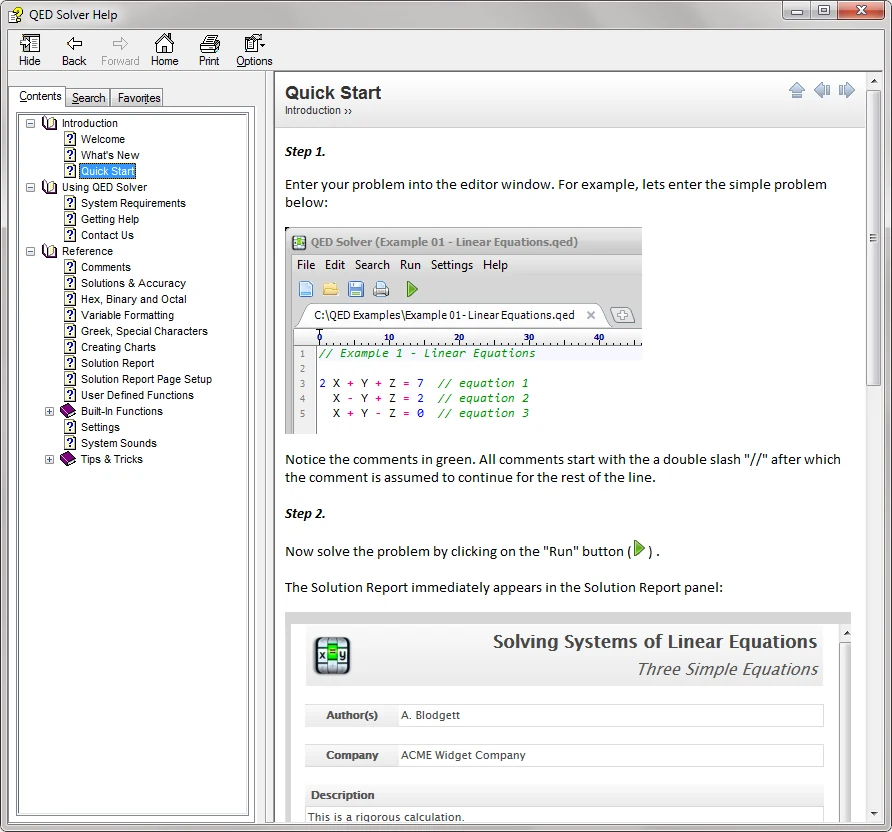Click the new document icon in example toolbar
The width and height of the screenshot is (892, 832).
coord(305,289)
